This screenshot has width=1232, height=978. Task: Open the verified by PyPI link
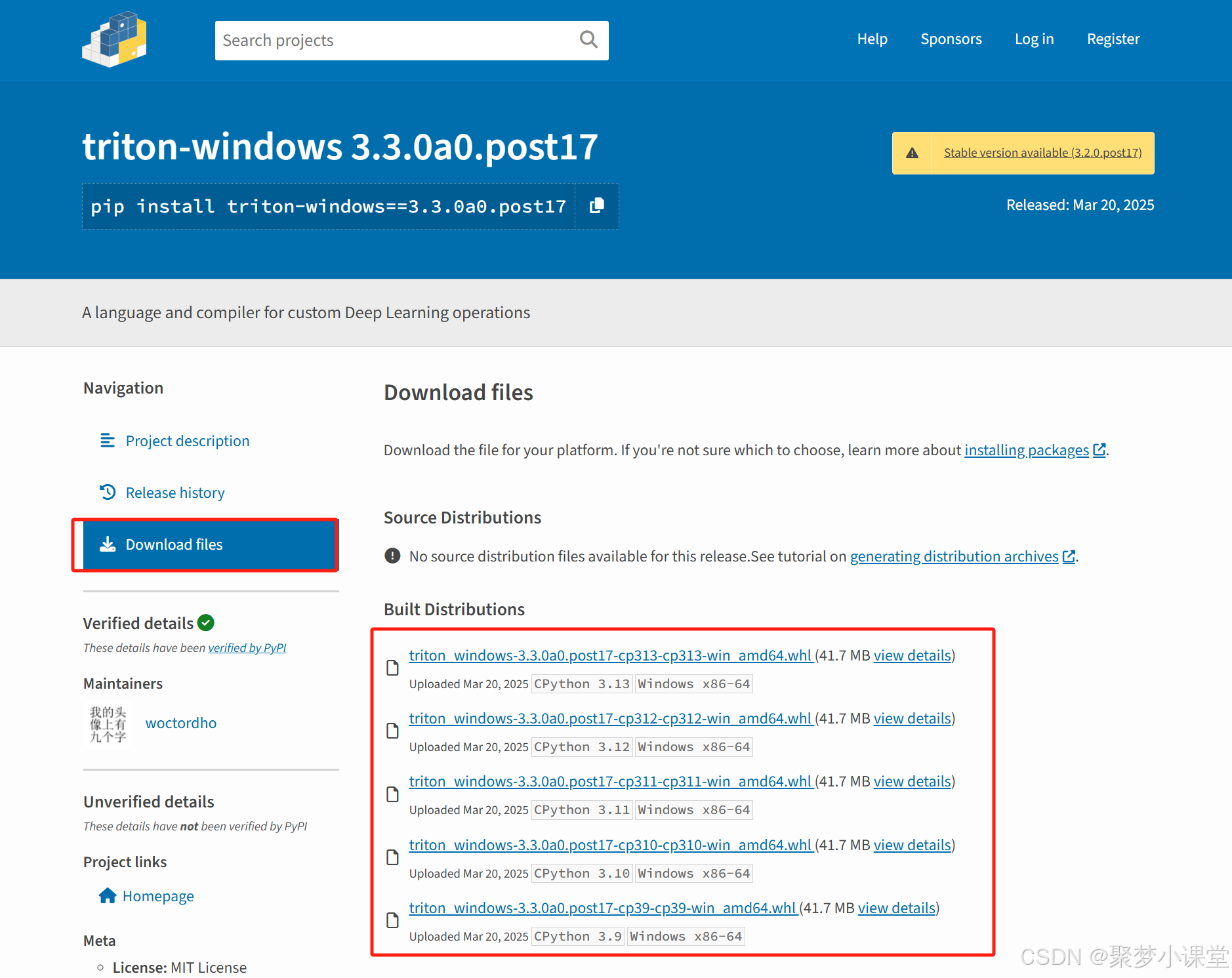(x=247, y=647)
